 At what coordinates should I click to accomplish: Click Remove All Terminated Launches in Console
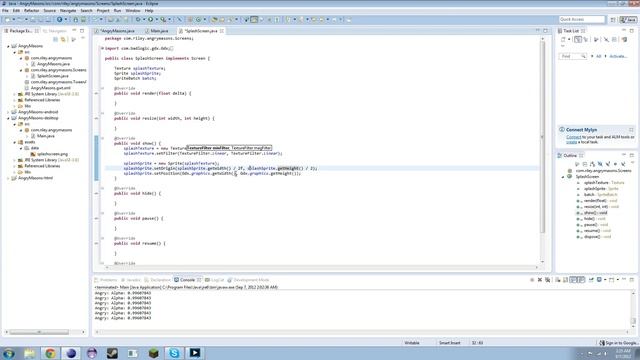point(547,280)
